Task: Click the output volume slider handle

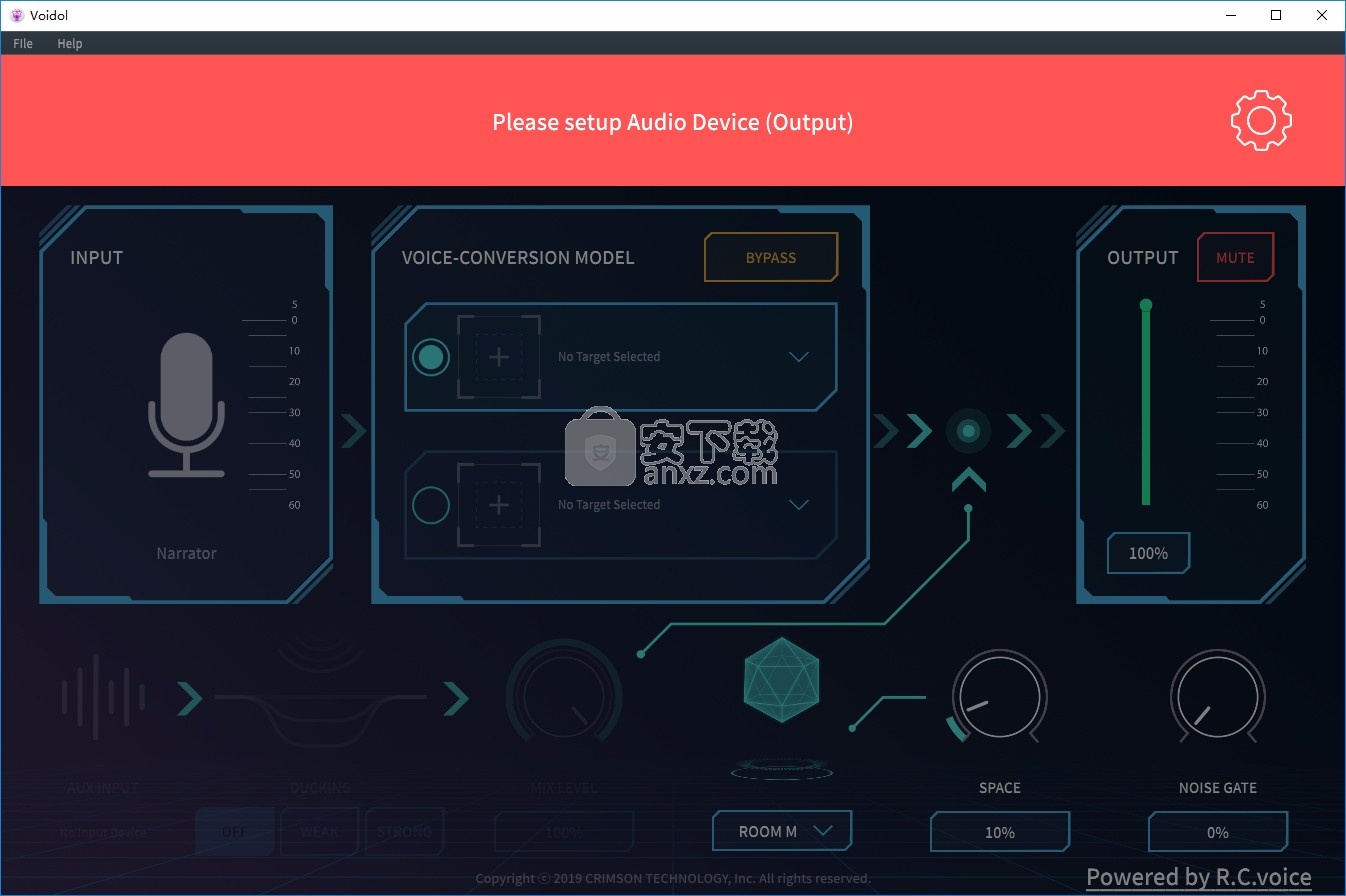Action: point(1146,305)
